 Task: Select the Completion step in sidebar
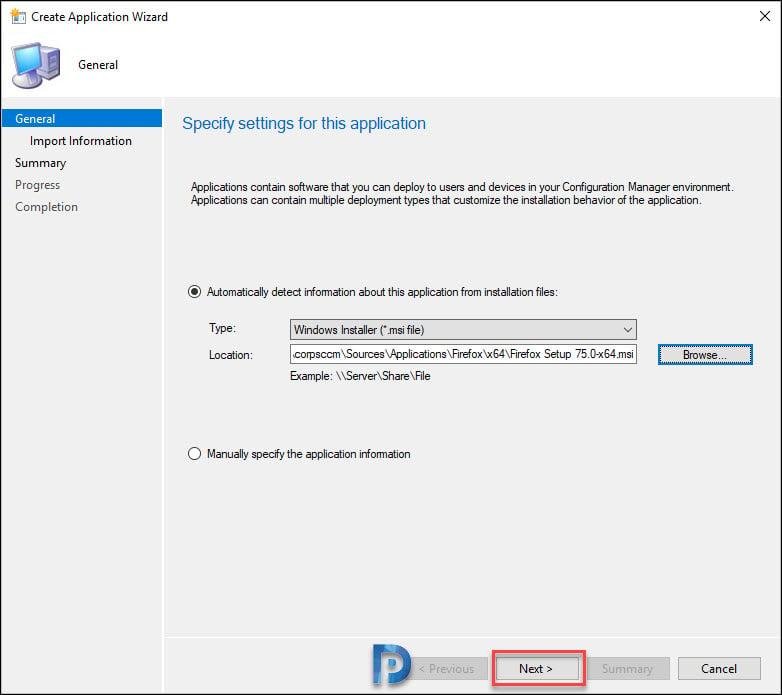(46, 207)
